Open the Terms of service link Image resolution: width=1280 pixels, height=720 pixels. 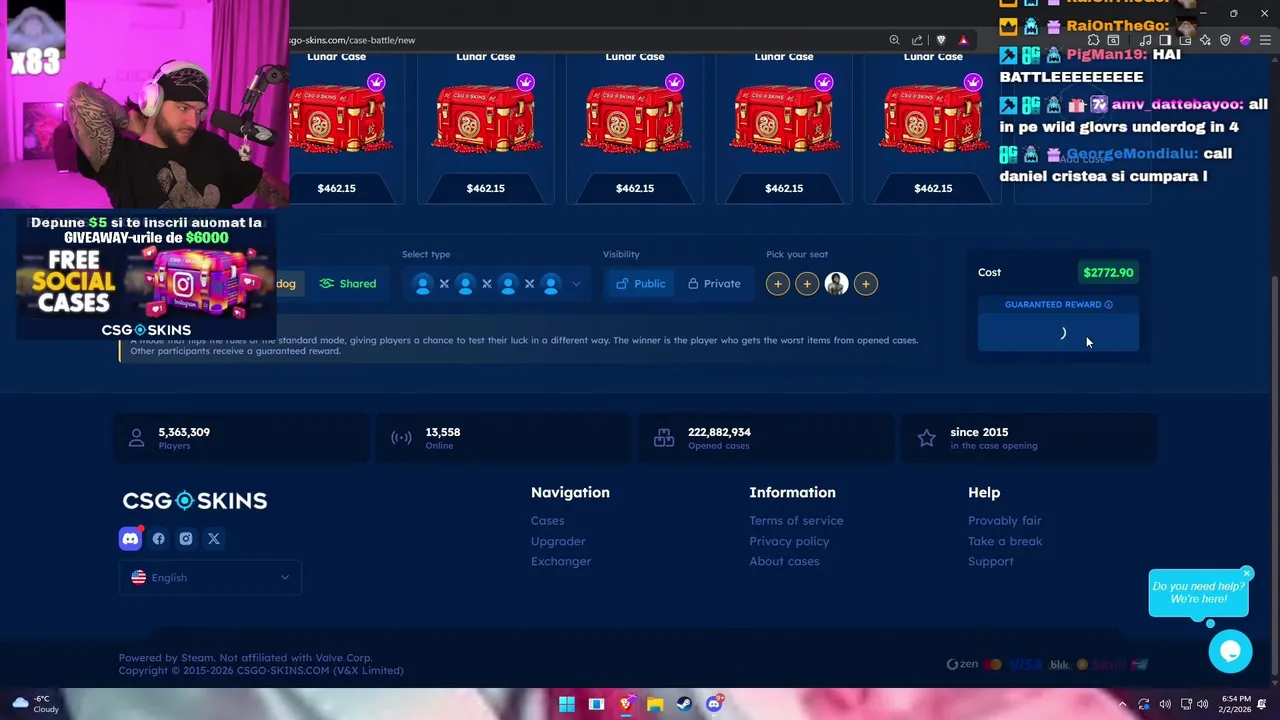[796, 520]
